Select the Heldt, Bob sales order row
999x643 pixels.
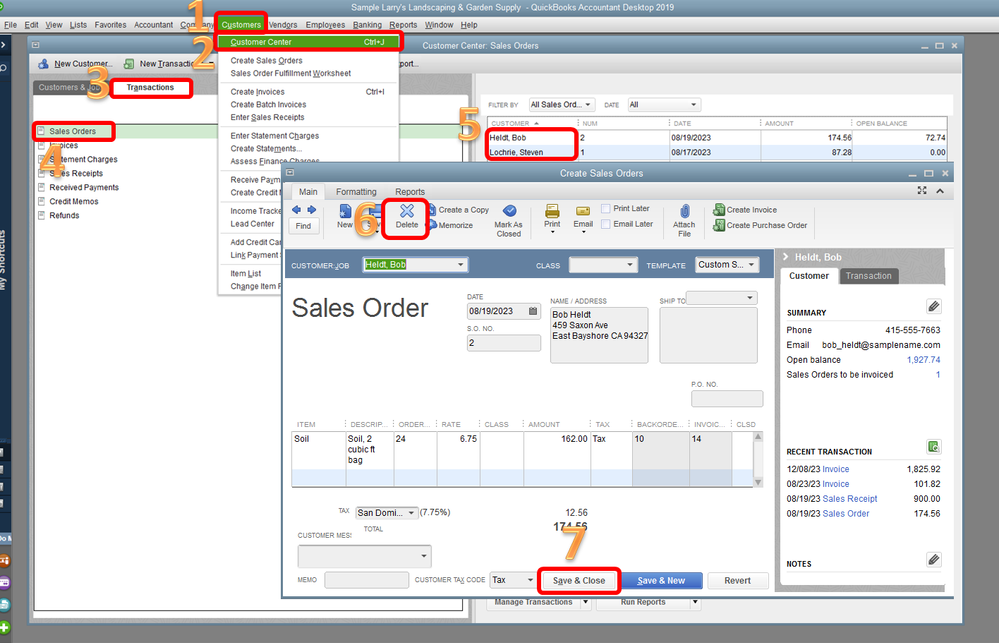717,138
